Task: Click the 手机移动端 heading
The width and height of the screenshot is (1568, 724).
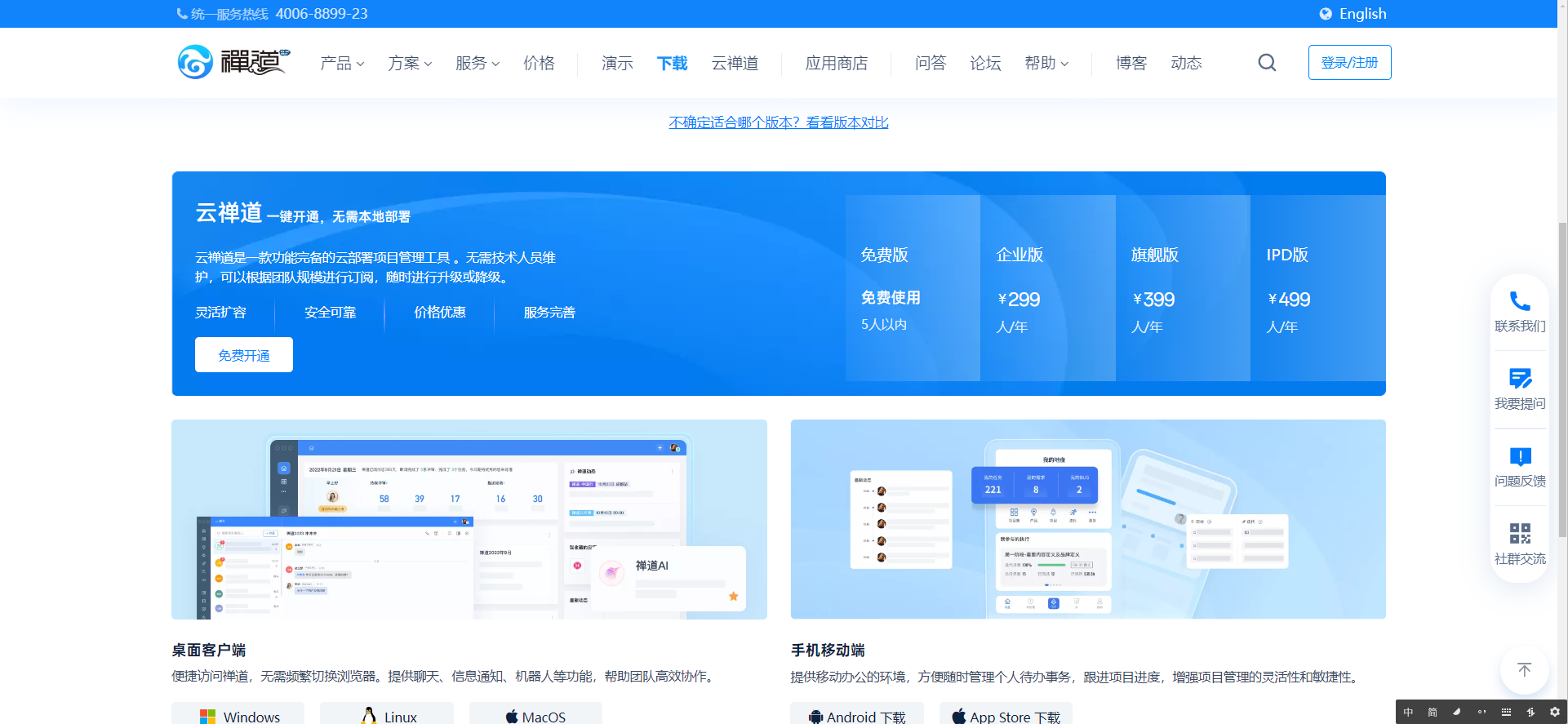Action: [828, 651]
